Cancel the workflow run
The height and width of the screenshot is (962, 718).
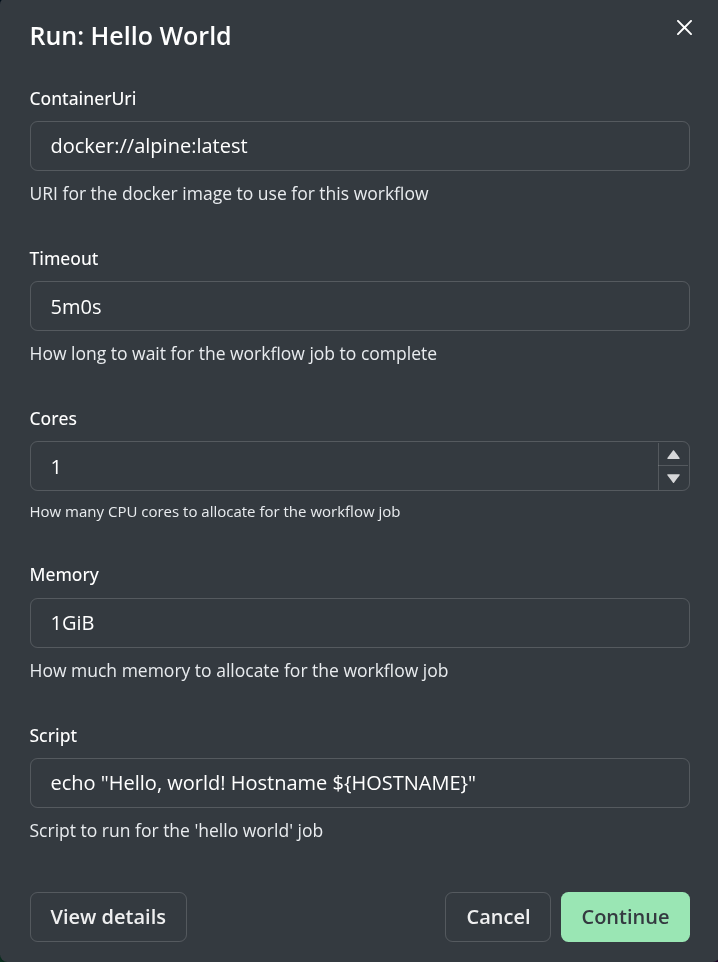tap(498, 916)
